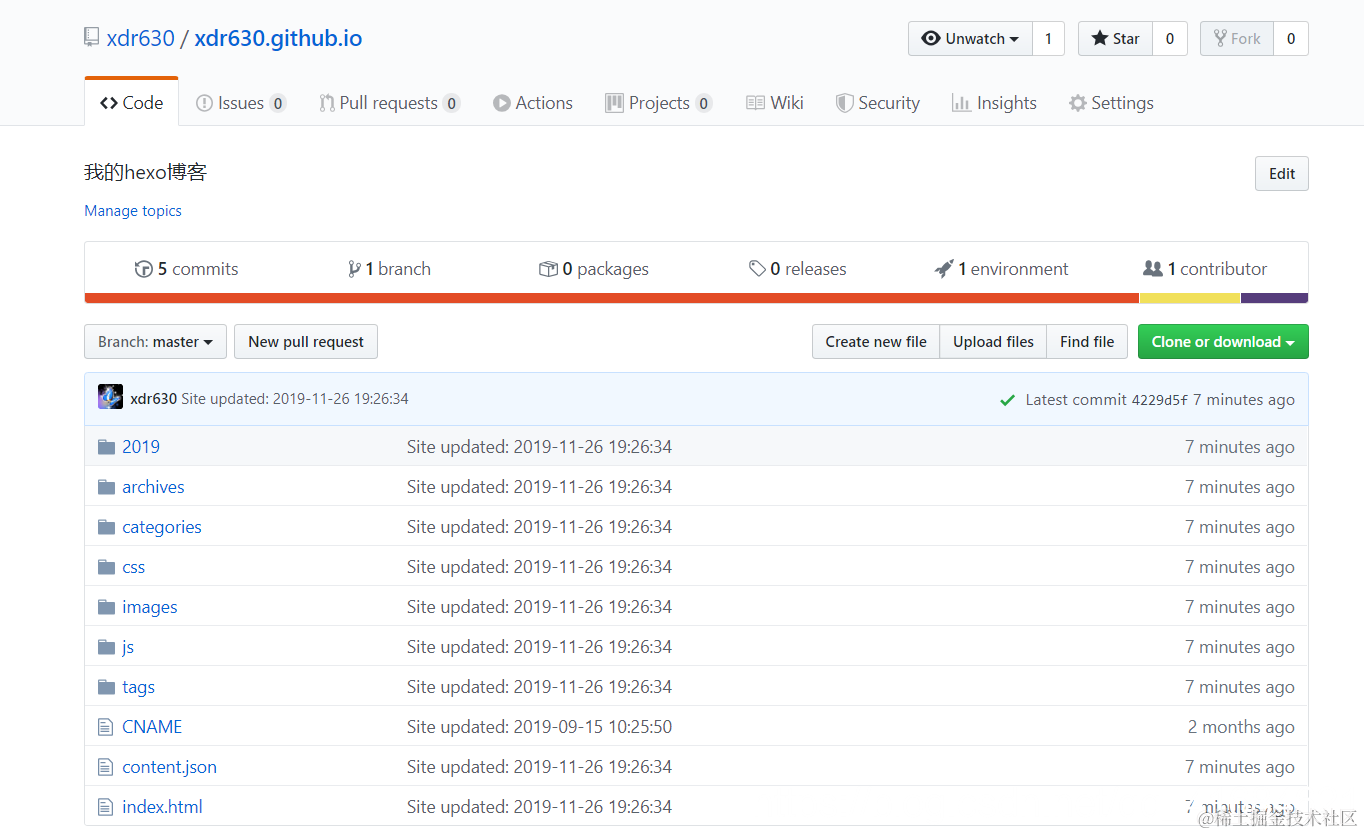
Task: Click the package box icon
Action: tap(548, 269)
